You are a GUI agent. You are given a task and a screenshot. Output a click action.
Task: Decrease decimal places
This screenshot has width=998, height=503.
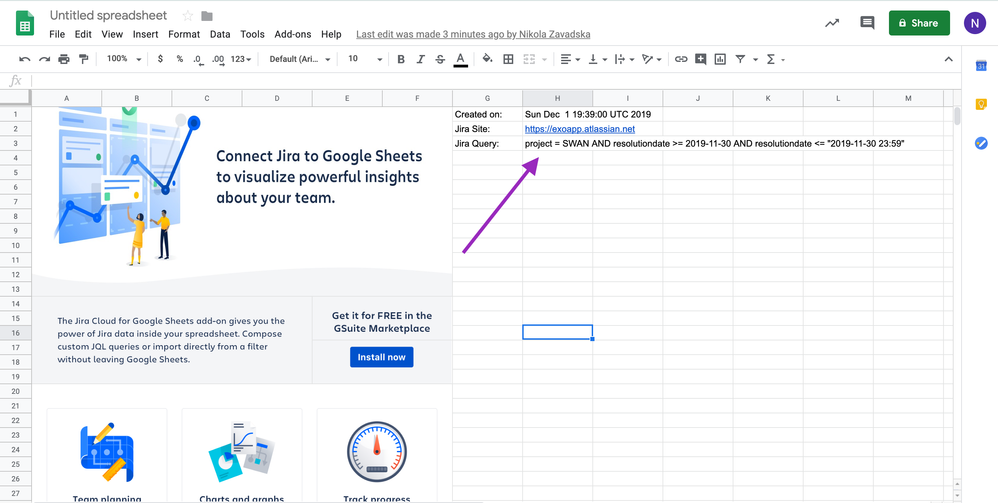[197, 59]
